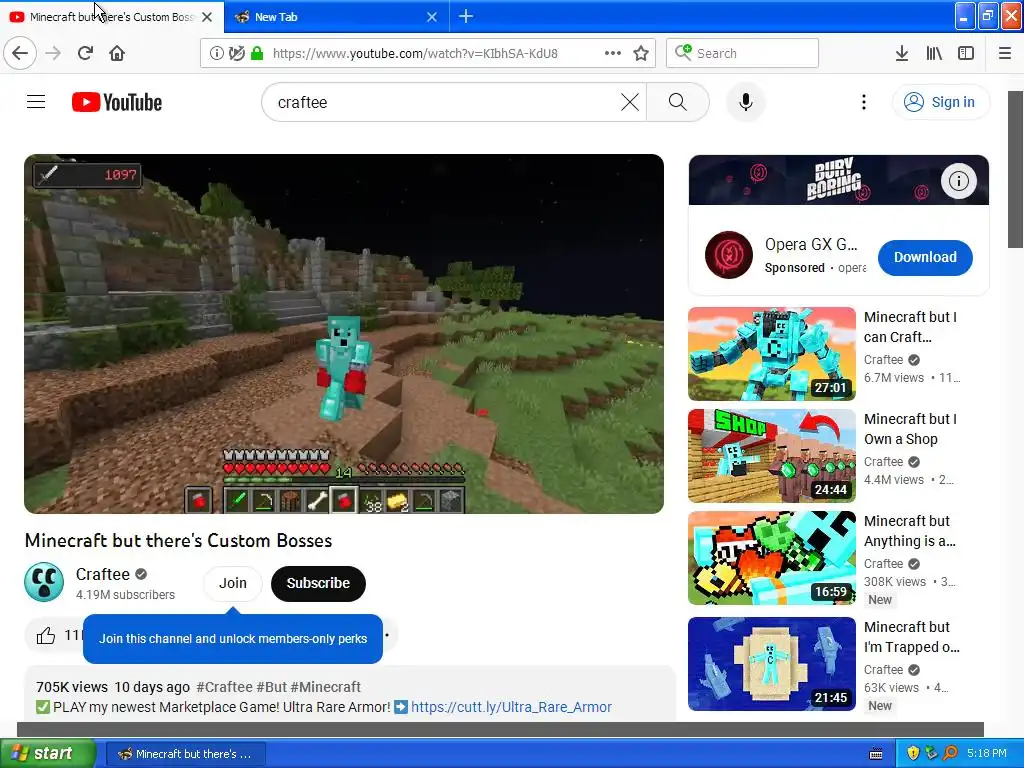1024x768 pixels.
Task: Toggle the browser sidebar icon
Action: click(966, 54)
